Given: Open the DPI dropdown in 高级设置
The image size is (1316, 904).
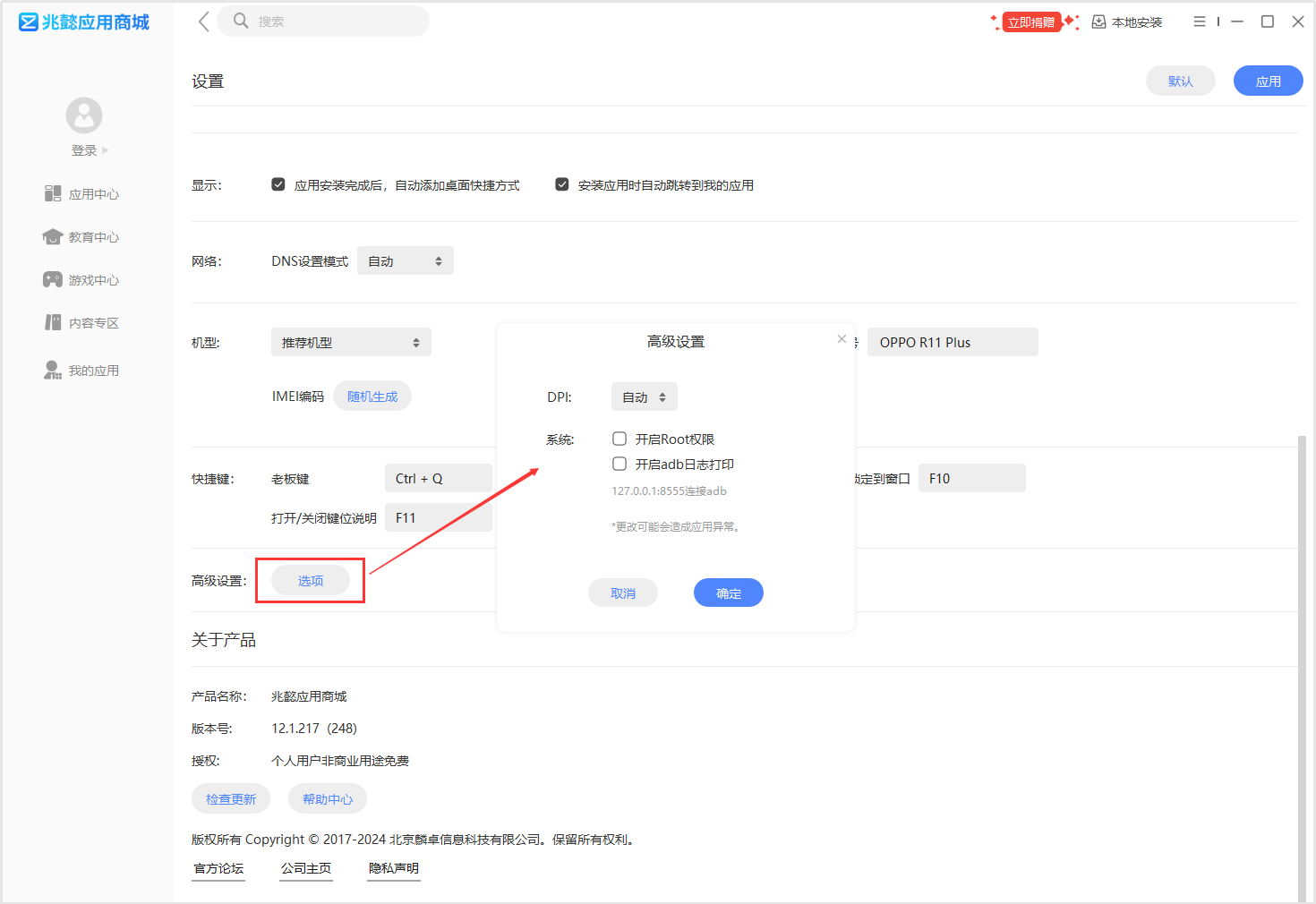Looking at the screenshot, I should (645, 397).
